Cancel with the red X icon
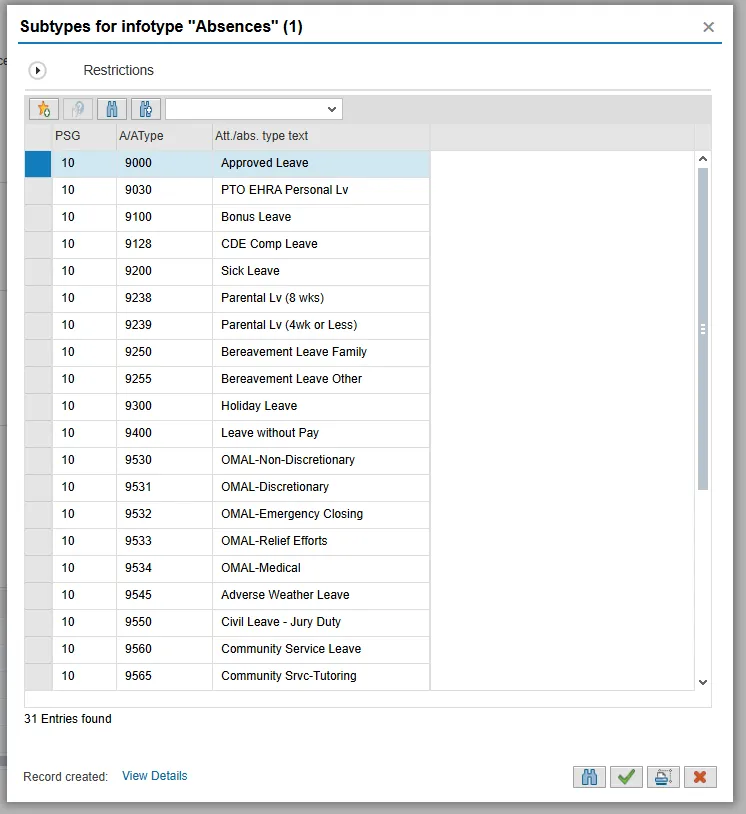The width and height of the screenshot is (746, 814). click(x=700, y=776)
